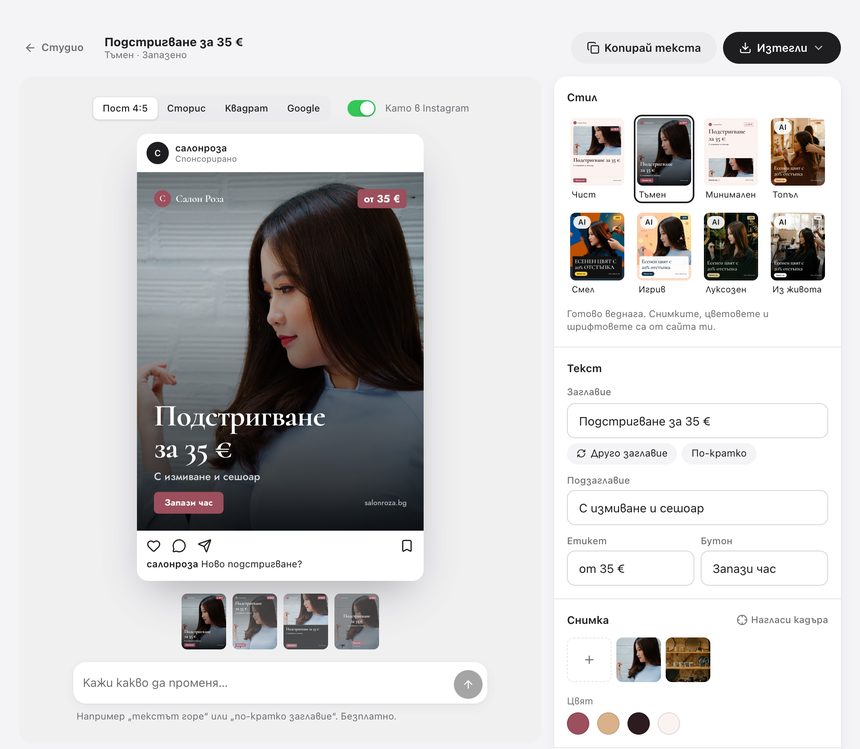Viewport: 860px width, 749px height.
Task: Switch to the Google tab
Action: [303, 108]
